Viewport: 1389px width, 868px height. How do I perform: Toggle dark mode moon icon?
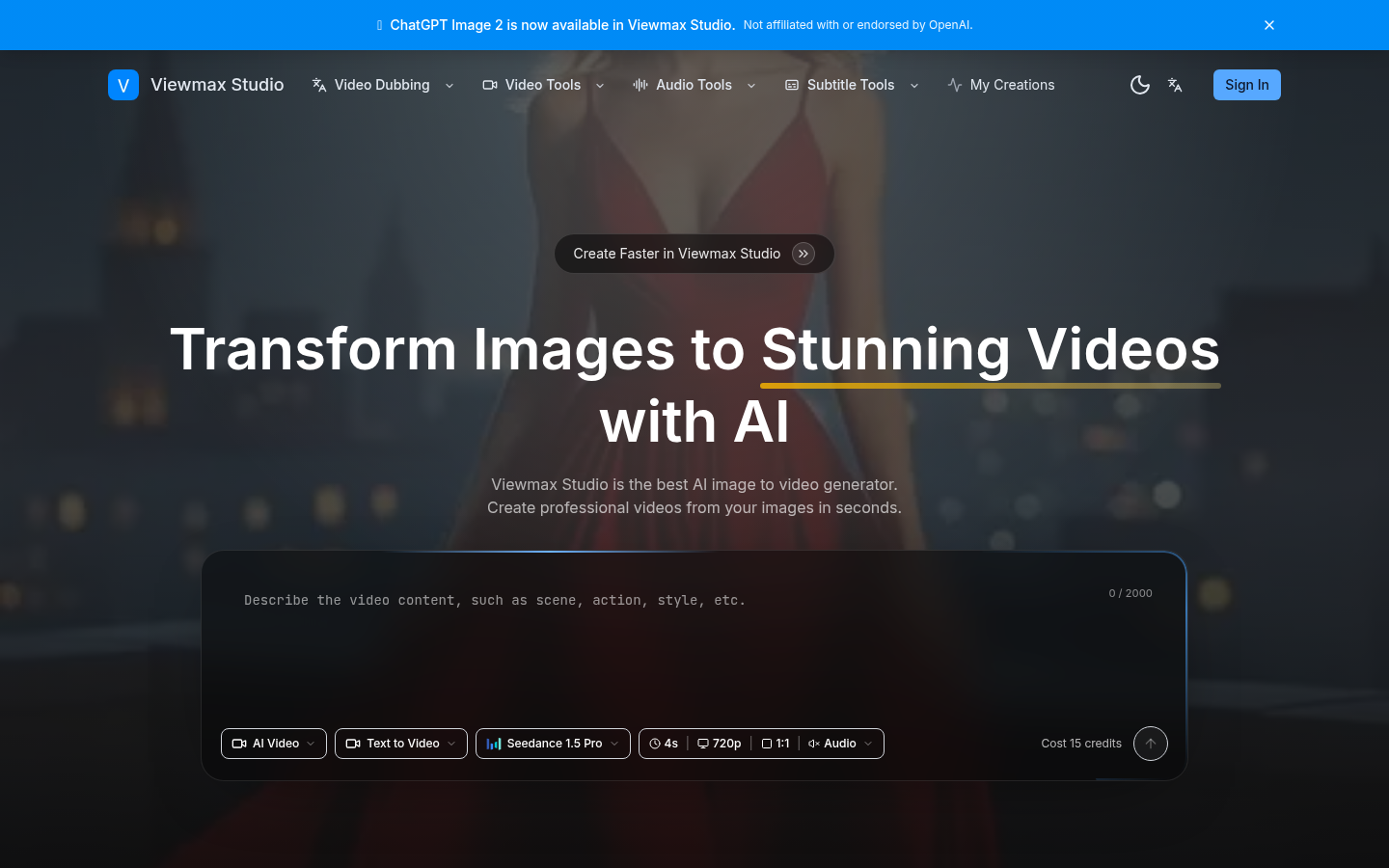pyautogui.click(x=1140, y=85)
